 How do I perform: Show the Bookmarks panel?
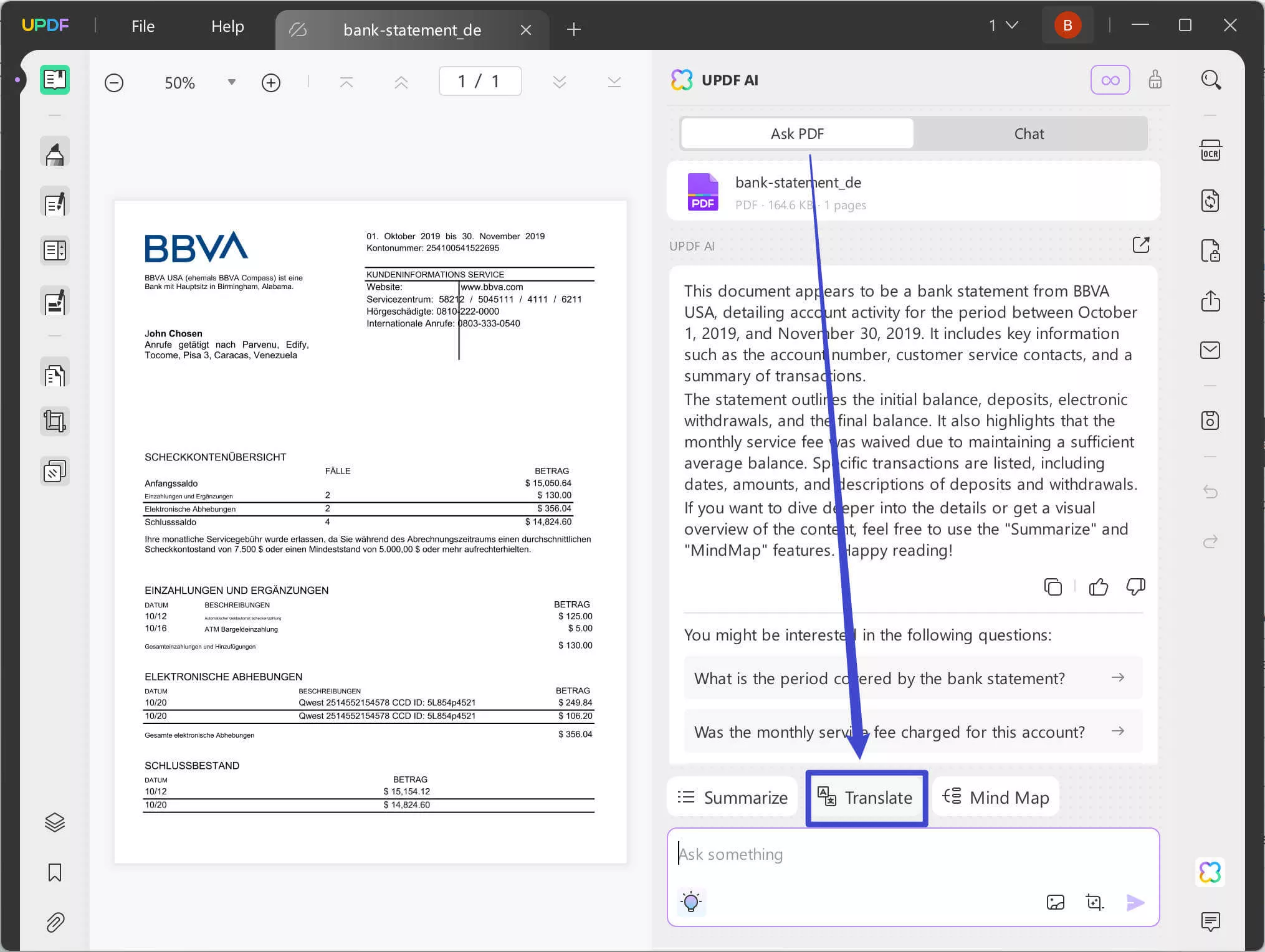pyautogui.click(x=55, y=872)
